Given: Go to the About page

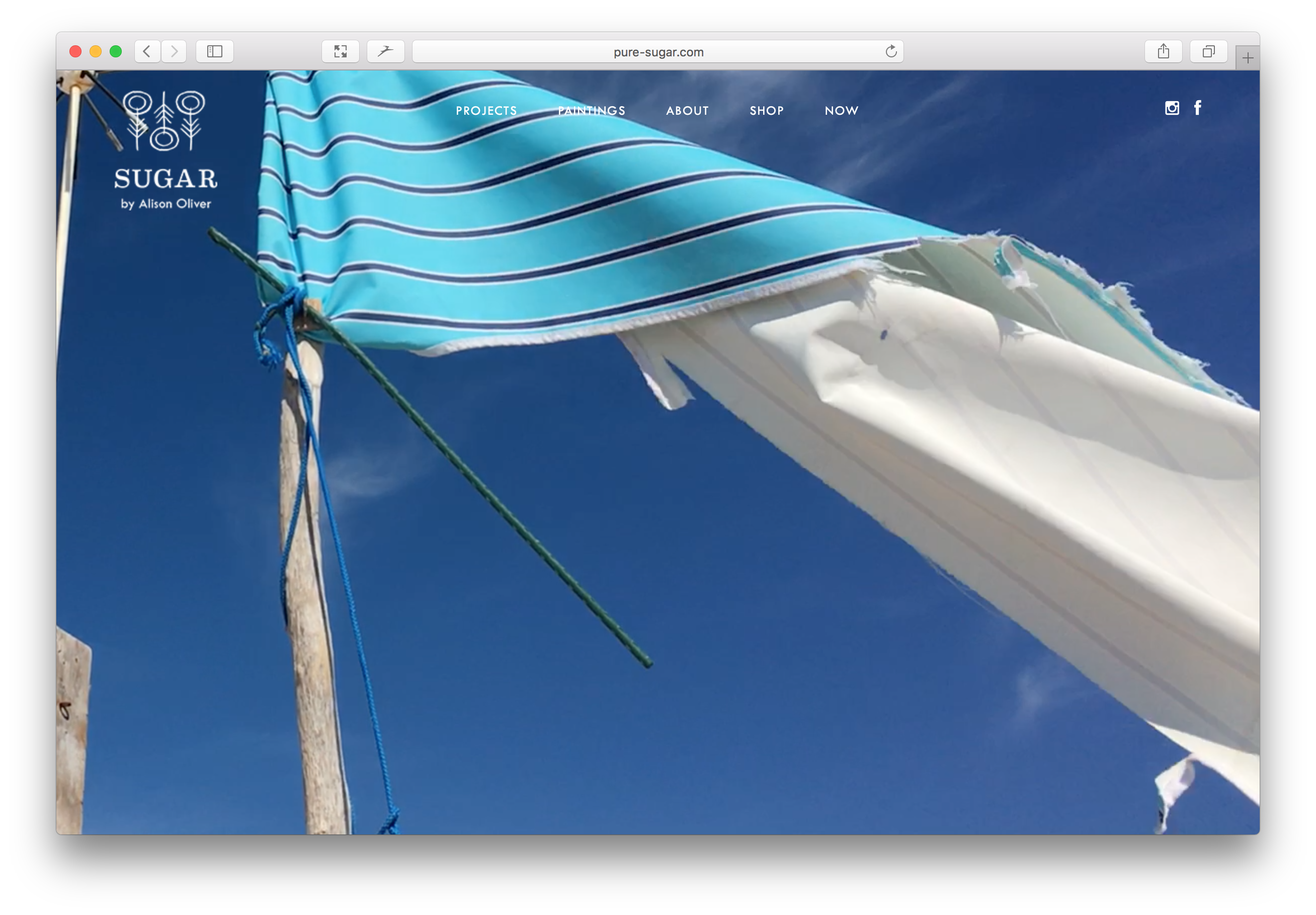Looking at the screenshot, I should tap(688, 111).
